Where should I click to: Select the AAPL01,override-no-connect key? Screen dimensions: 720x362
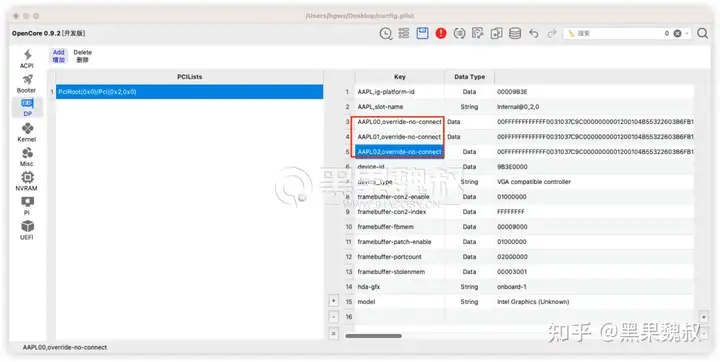tap(399, 136)
